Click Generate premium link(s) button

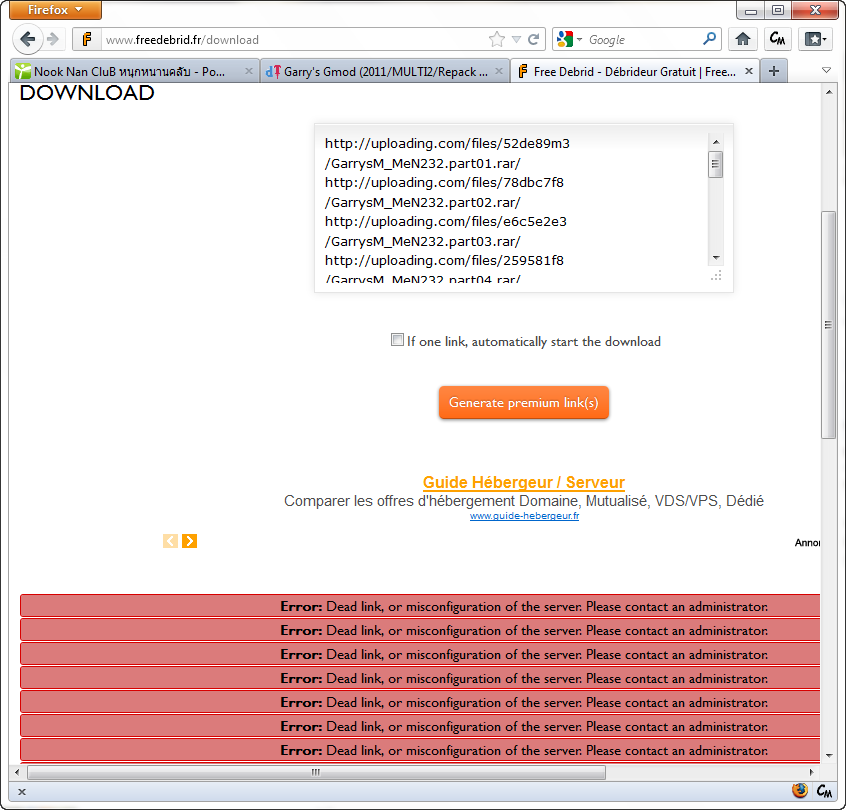click(523, 403)
